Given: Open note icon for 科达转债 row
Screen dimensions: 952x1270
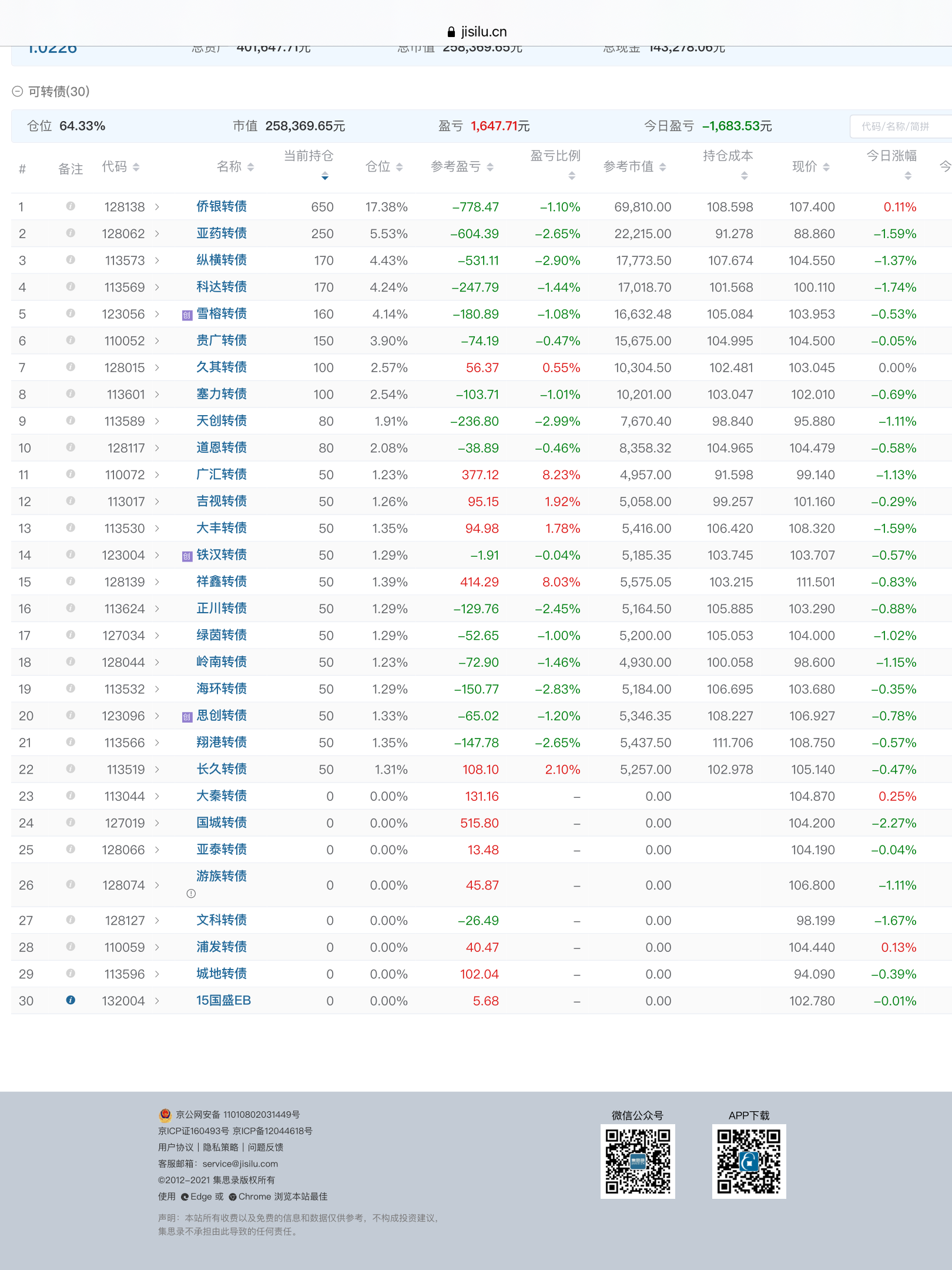Looking at the screenshot, I should pyautogui.click(x=71, y=286).
